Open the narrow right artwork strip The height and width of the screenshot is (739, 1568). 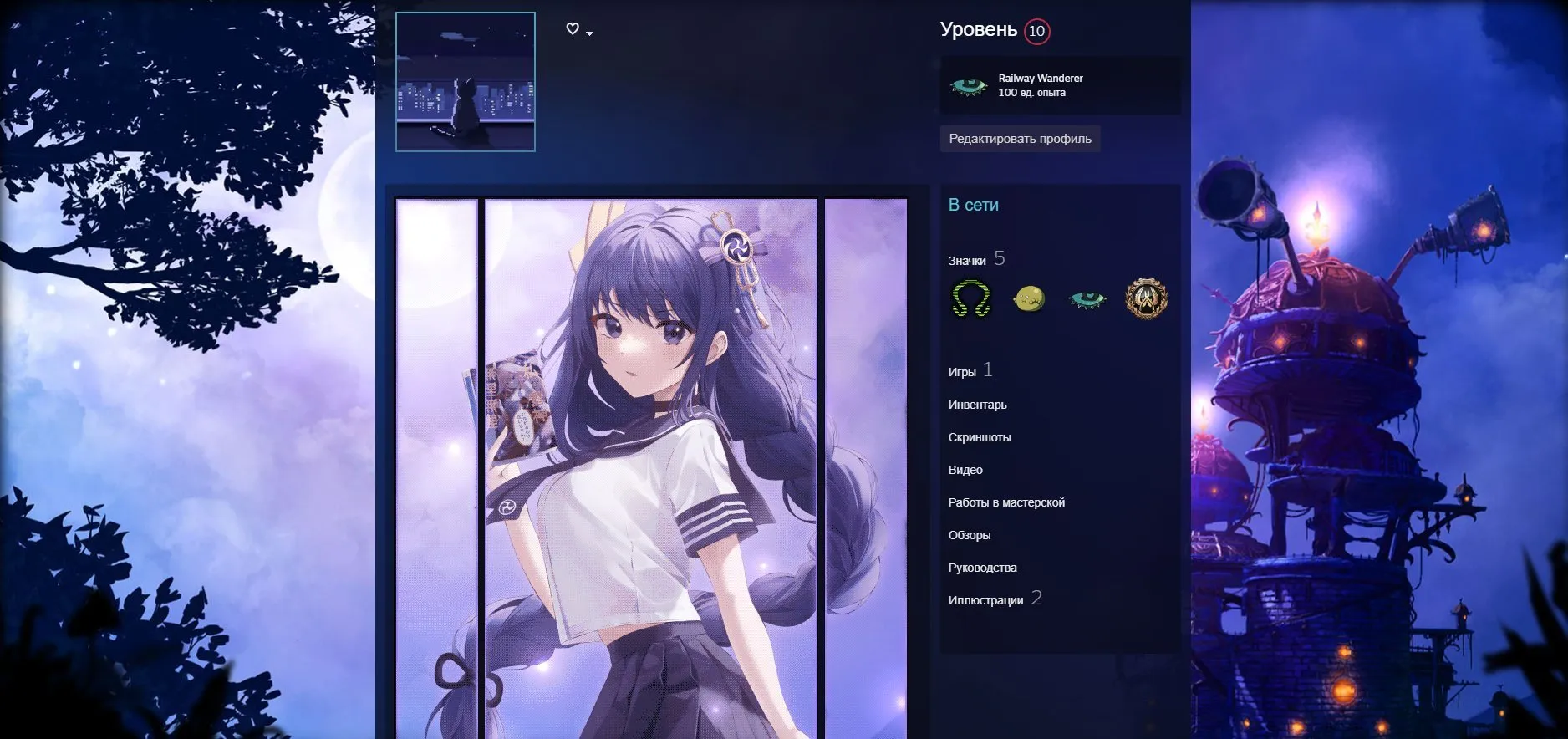866,468
